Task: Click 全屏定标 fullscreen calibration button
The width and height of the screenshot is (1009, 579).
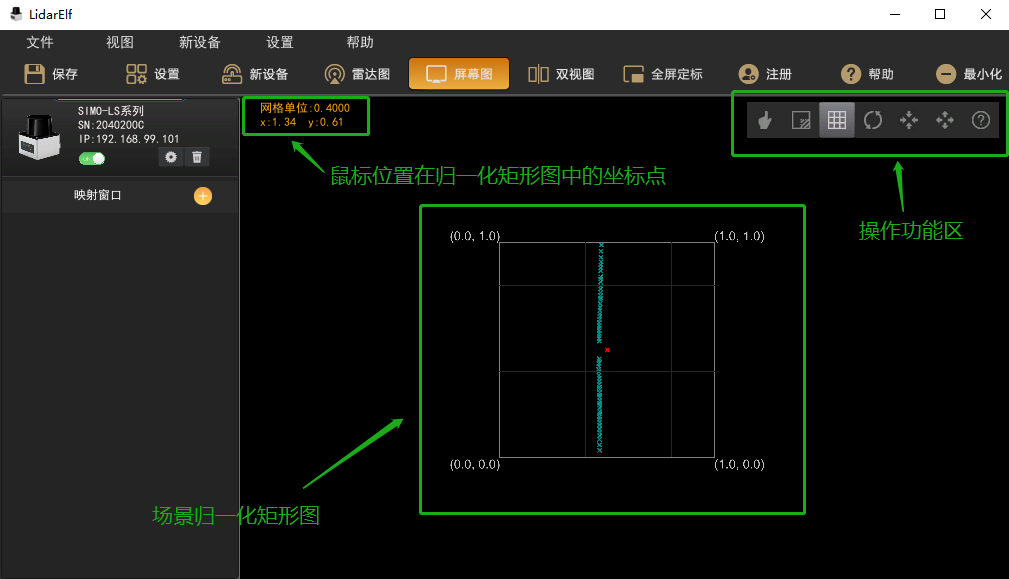Action: point(662,74)
